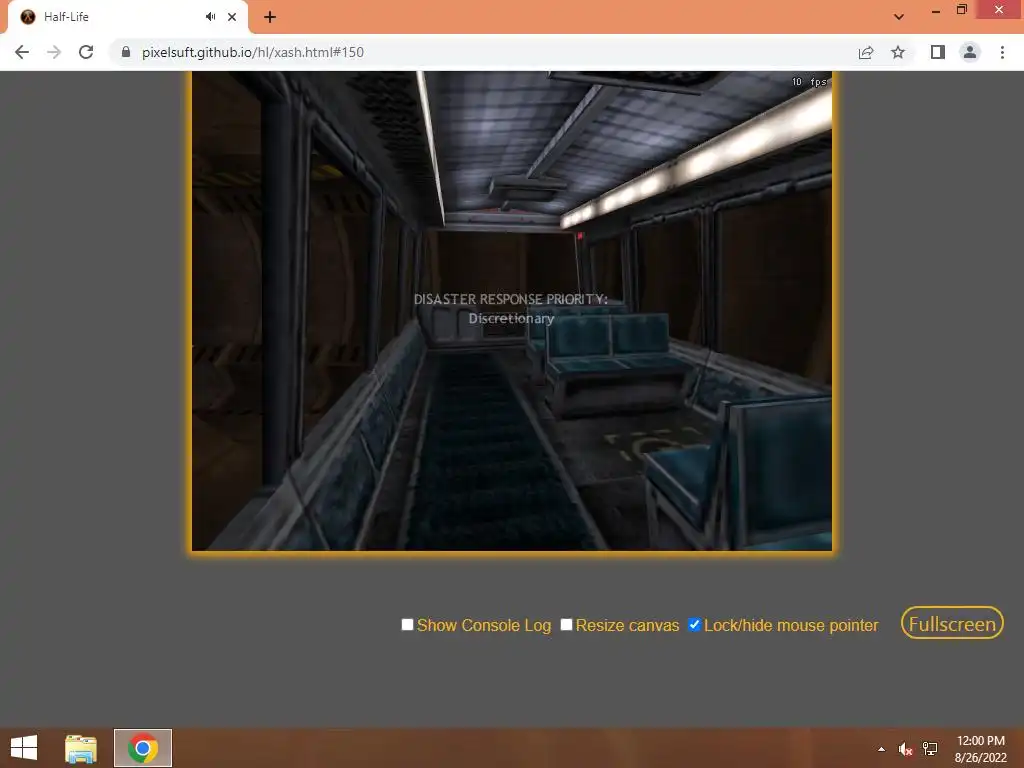This screenshot has height=768, width=1024.
Task: Show hidden system tray icons
Action: click(x=882, y=749)
